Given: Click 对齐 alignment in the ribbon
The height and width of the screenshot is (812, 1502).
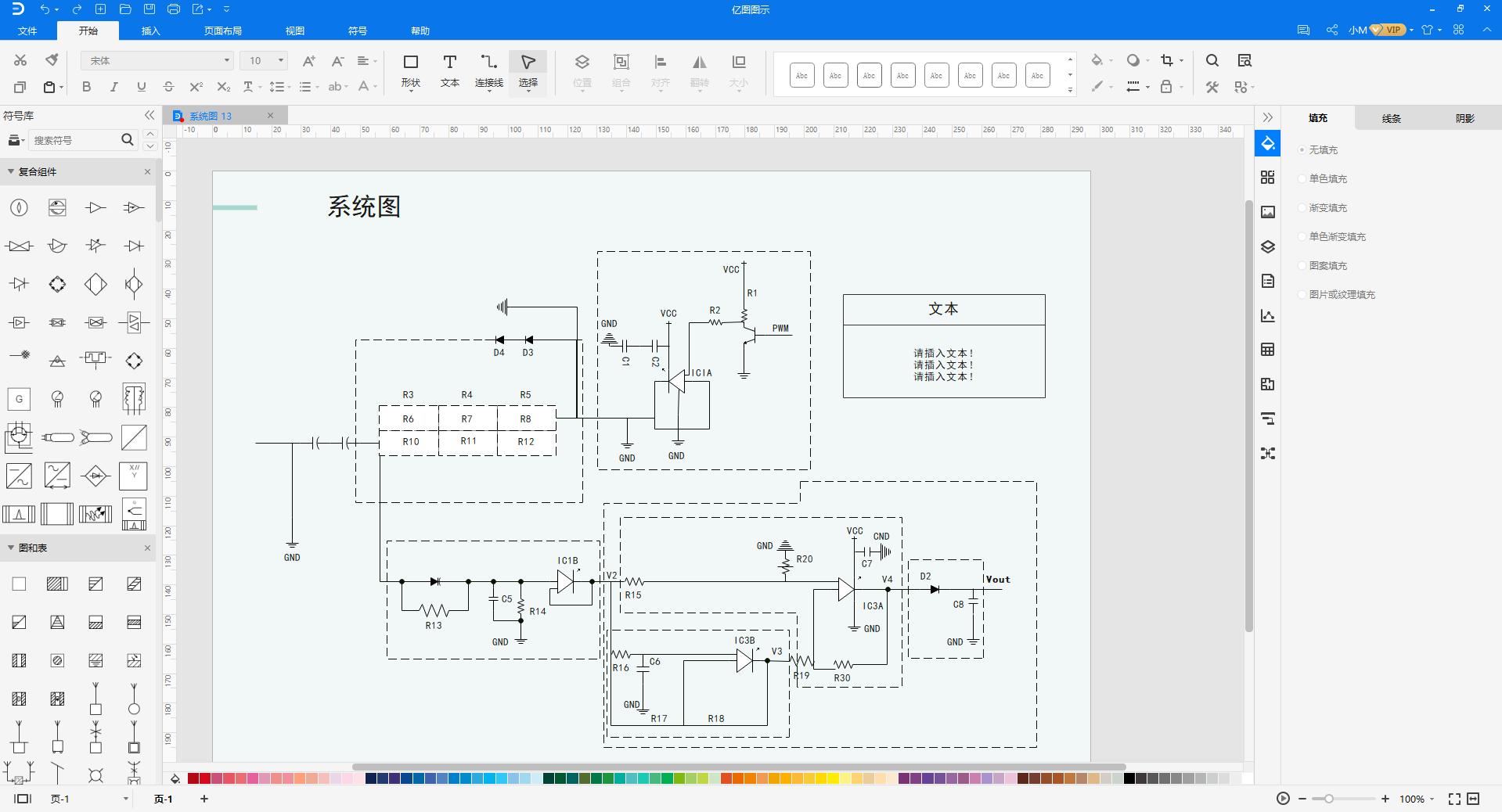Looking at the screenshot, I should (660, 70).
